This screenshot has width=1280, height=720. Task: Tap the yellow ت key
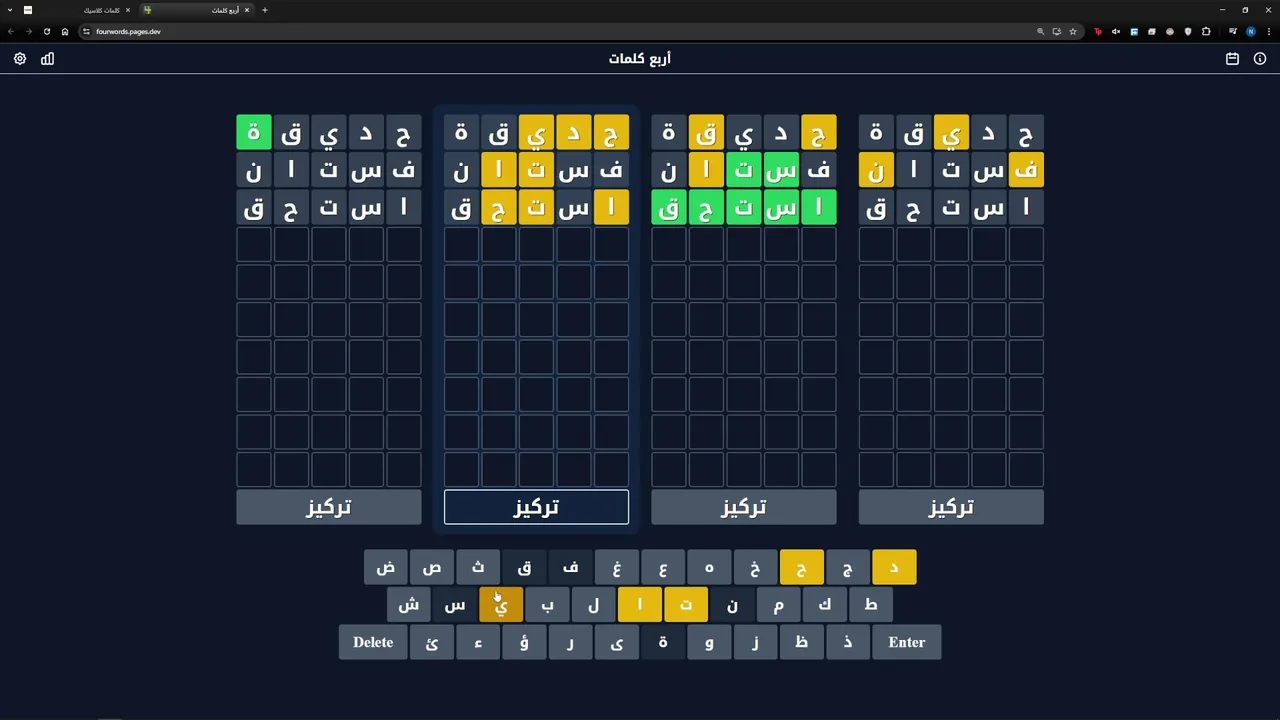[x=686, y=605]
